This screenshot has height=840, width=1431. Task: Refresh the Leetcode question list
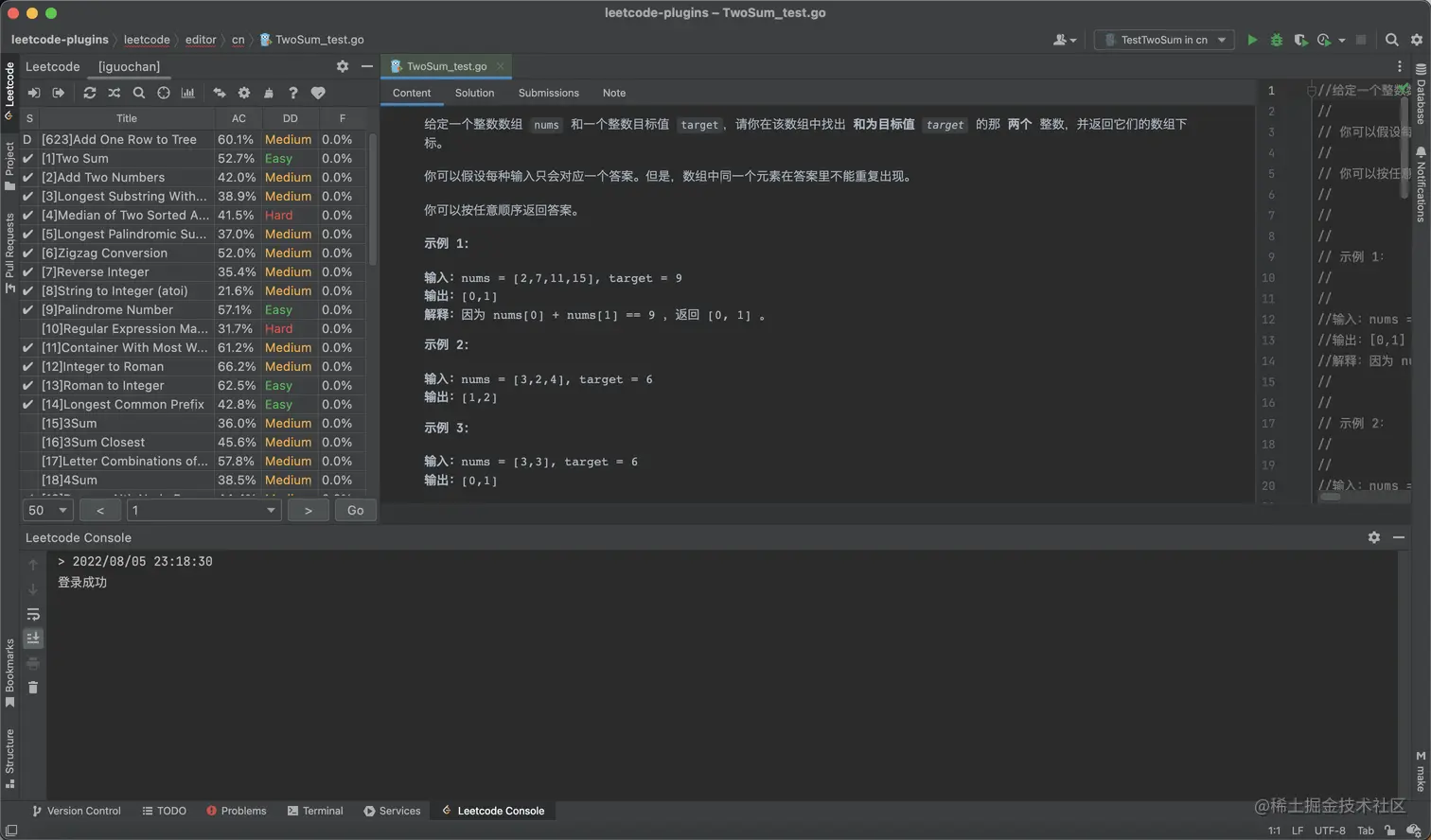coord(90,93)
